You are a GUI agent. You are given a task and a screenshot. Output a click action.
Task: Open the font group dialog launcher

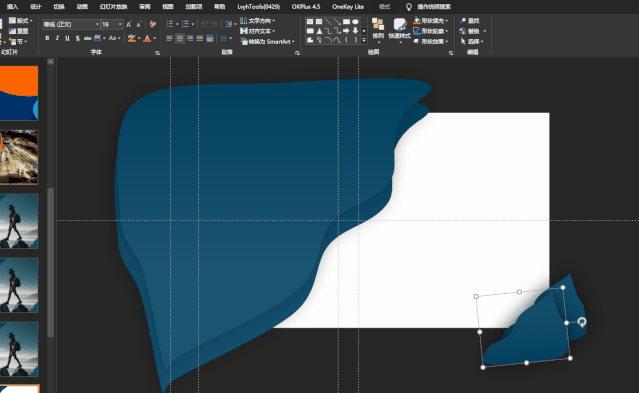157,53
